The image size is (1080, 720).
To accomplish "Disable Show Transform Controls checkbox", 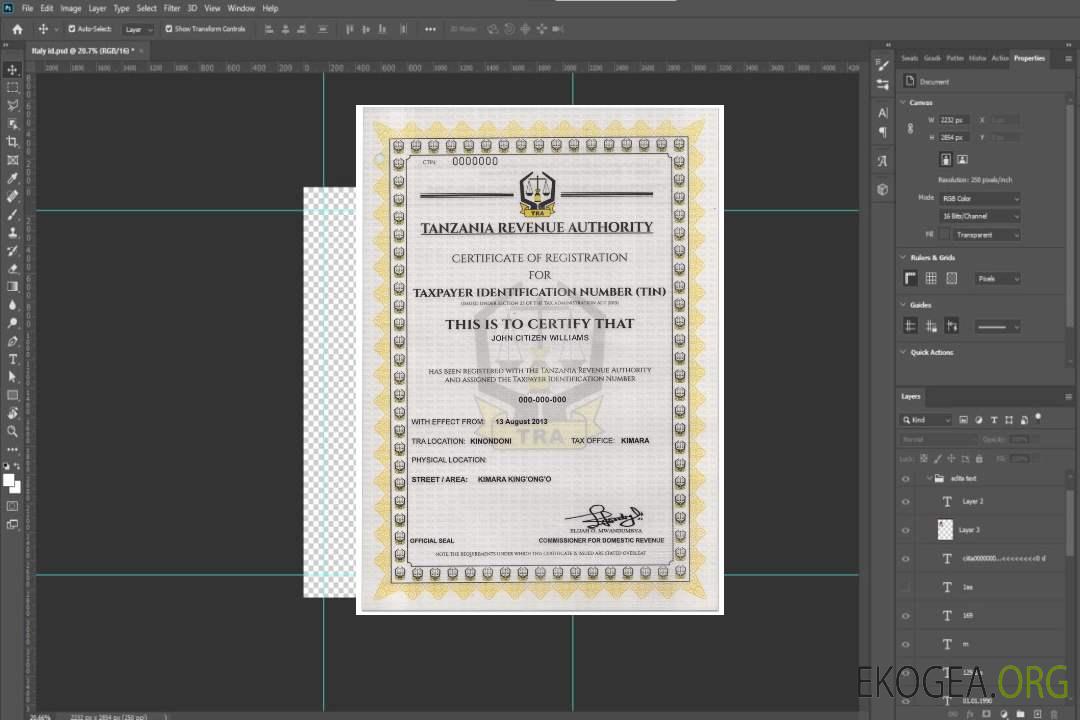I will (169, 29).
